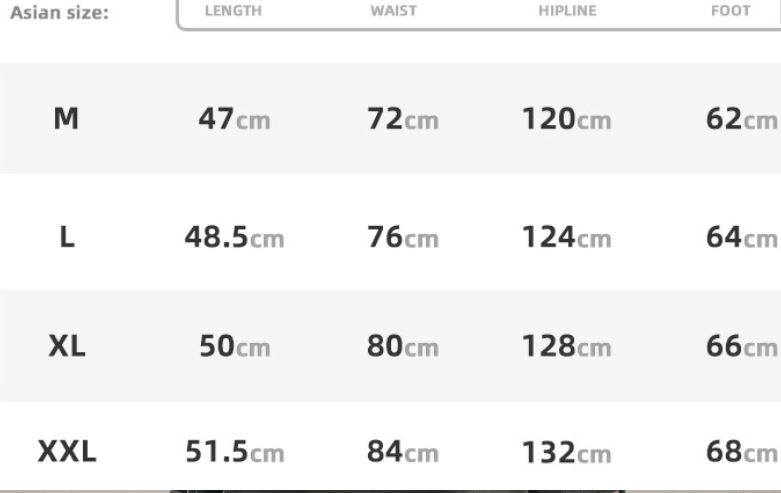Click the 120cm hipline value
Screen dimensions: 781x493
pos(566,120)
